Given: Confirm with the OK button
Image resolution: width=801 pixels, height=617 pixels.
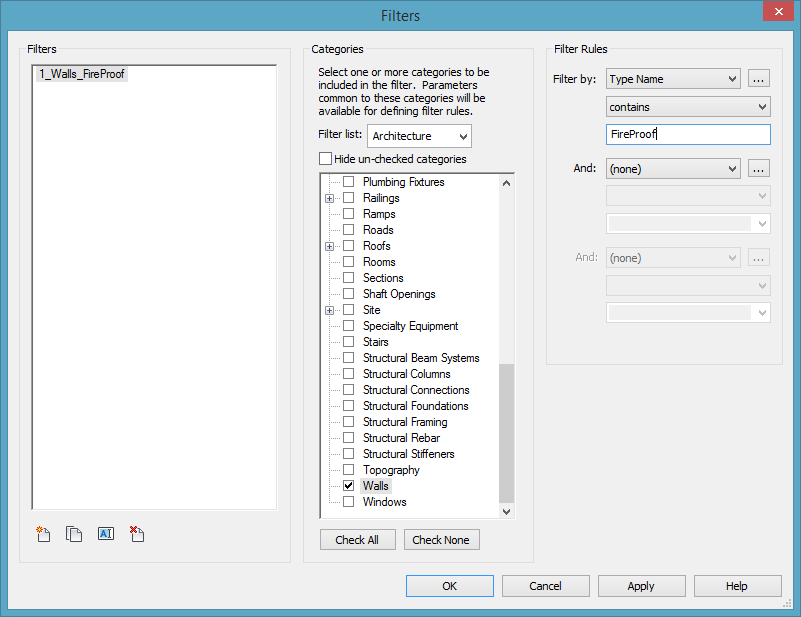Looking at the screenshot, I should [450, 586].
